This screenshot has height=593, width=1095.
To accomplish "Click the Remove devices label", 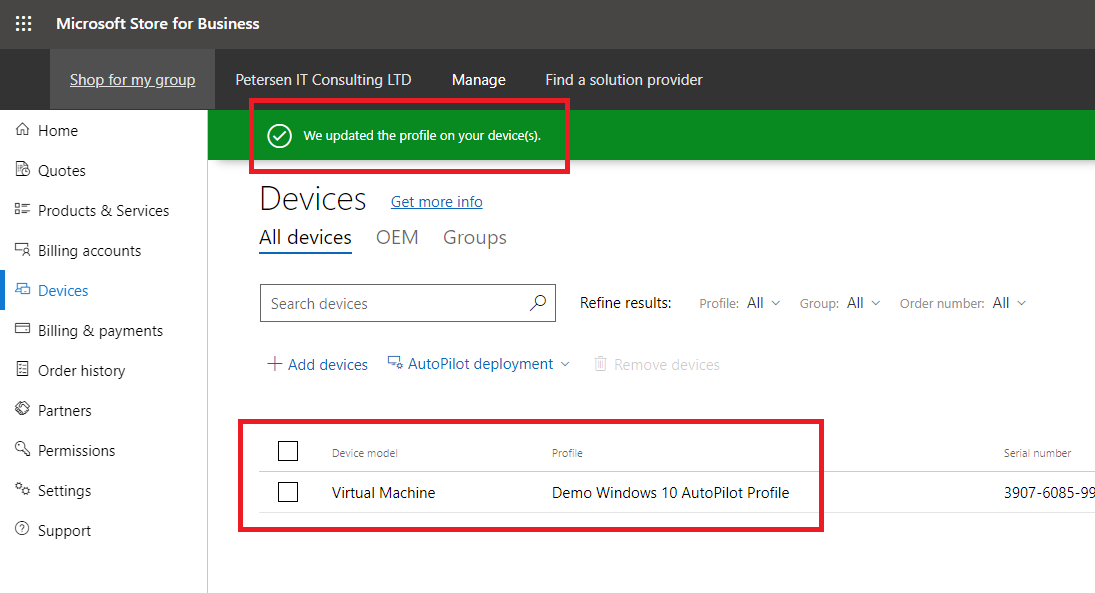I will (666, 365).
